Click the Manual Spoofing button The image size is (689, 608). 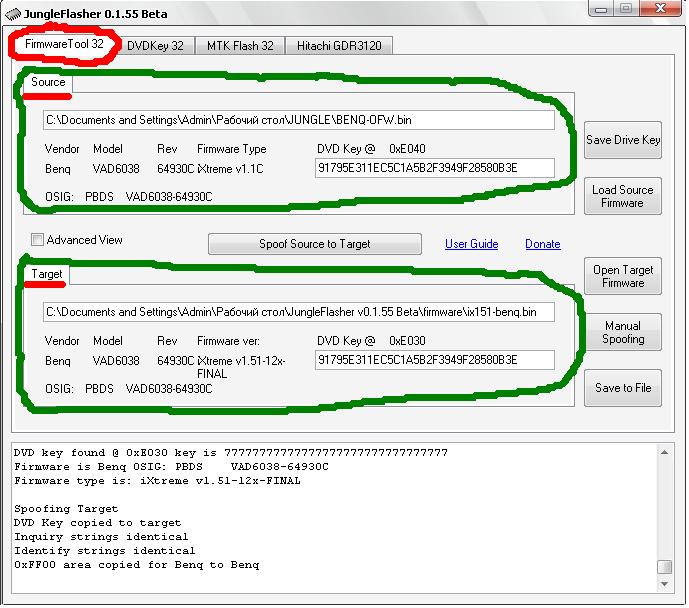pyautogui.click(x=623, y=332)
